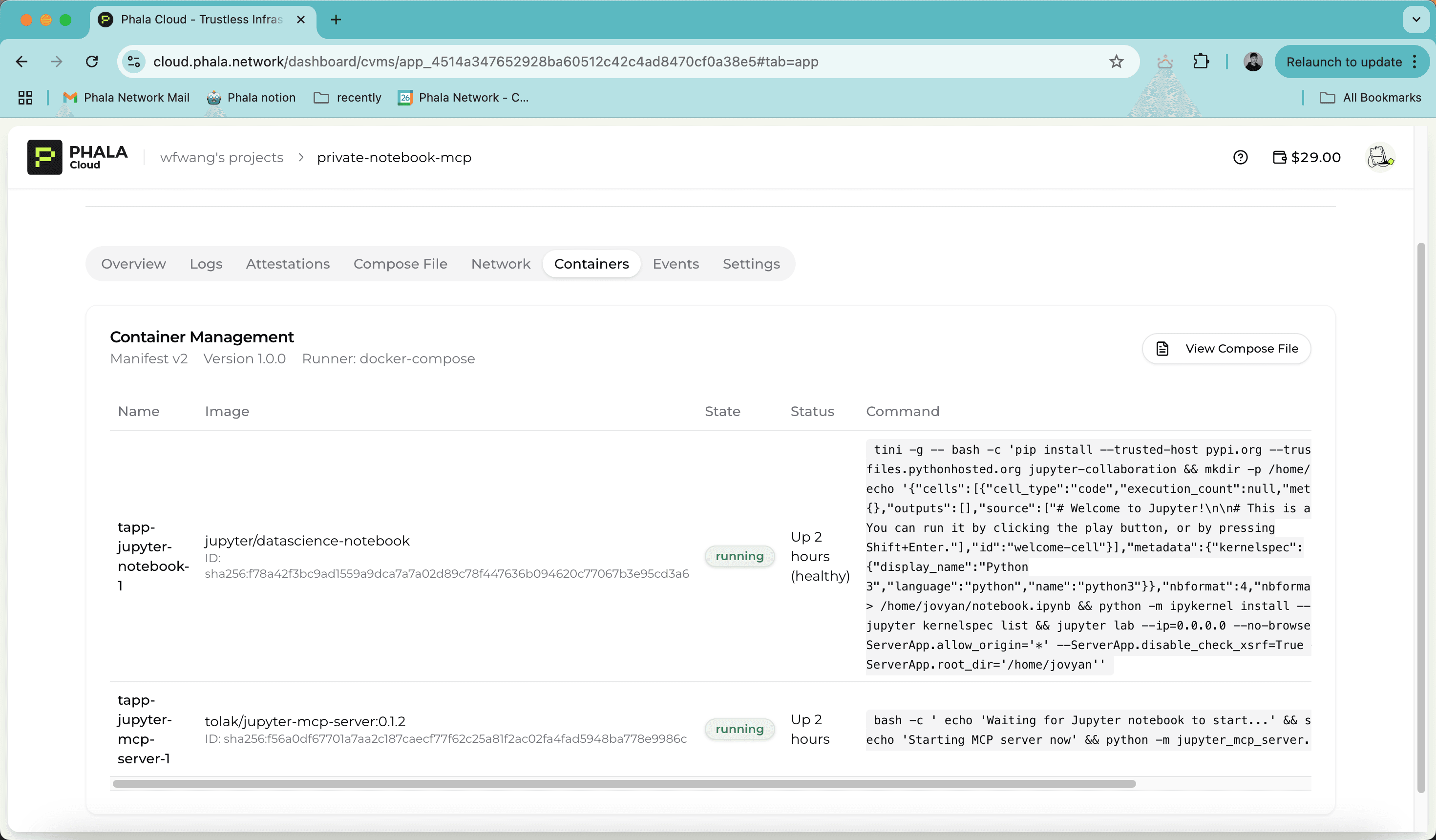1436x840 pixels.
Task: Bookmark this page with star icon
Action: pyautogui.click(x=1116, y=62)
